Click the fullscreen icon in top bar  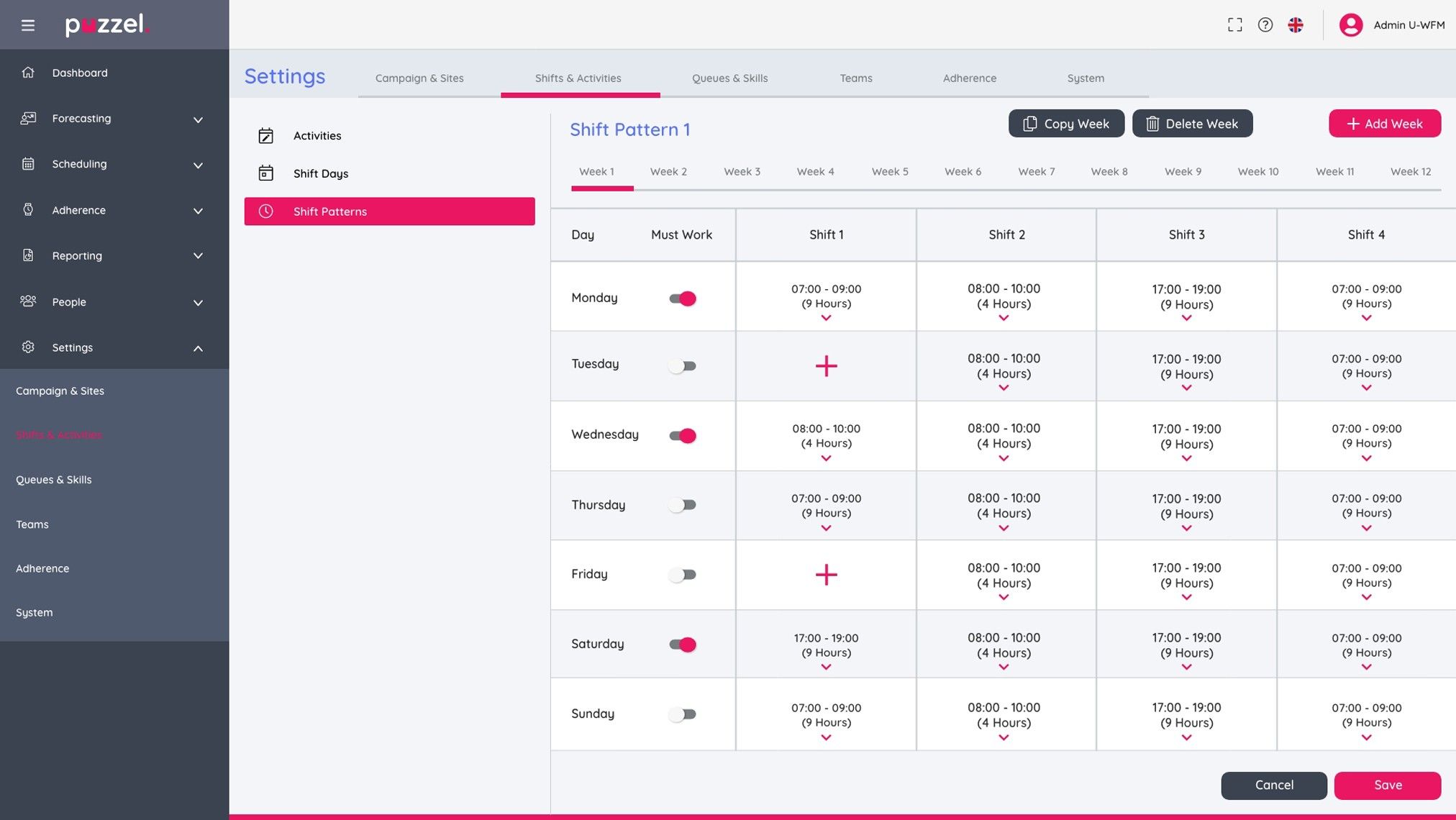1235,24
